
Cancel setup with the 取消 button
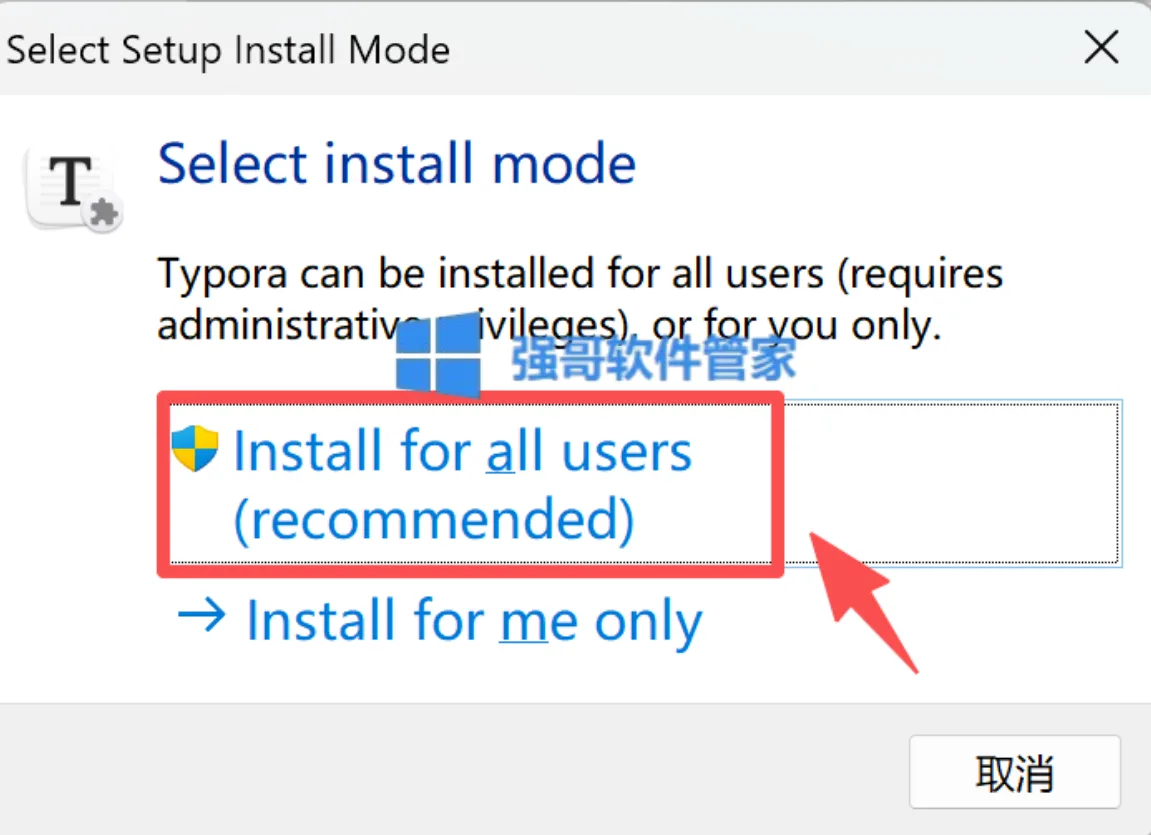point(1014,772)
